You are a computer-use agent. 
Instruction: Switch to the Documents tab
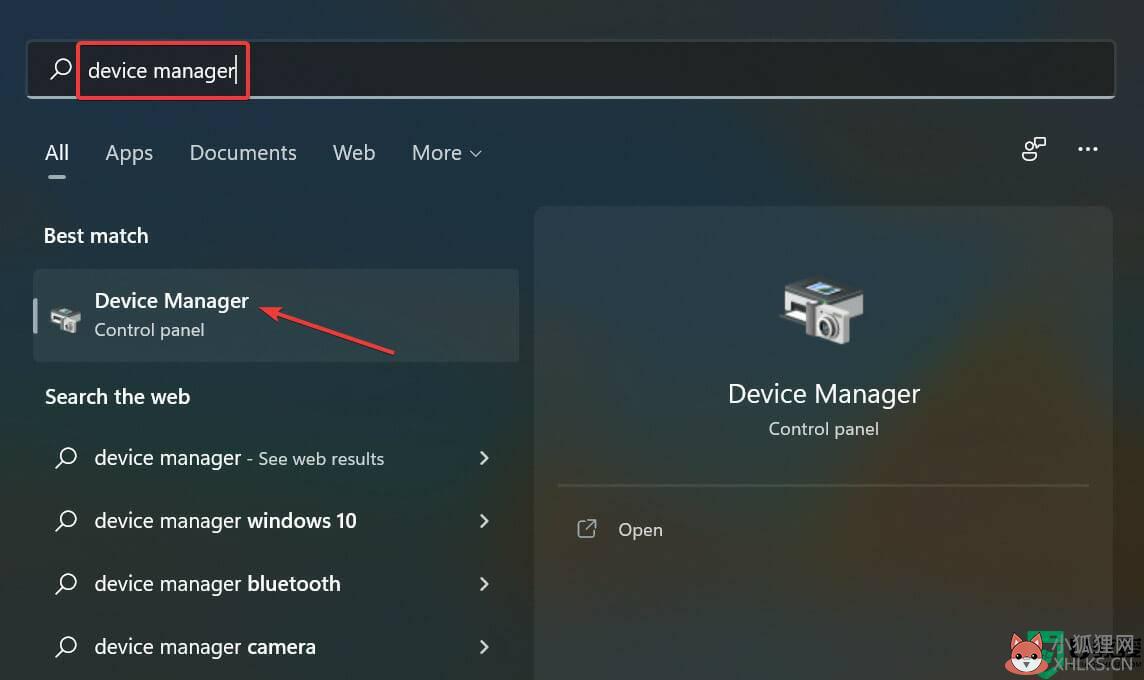pos(243,152)
